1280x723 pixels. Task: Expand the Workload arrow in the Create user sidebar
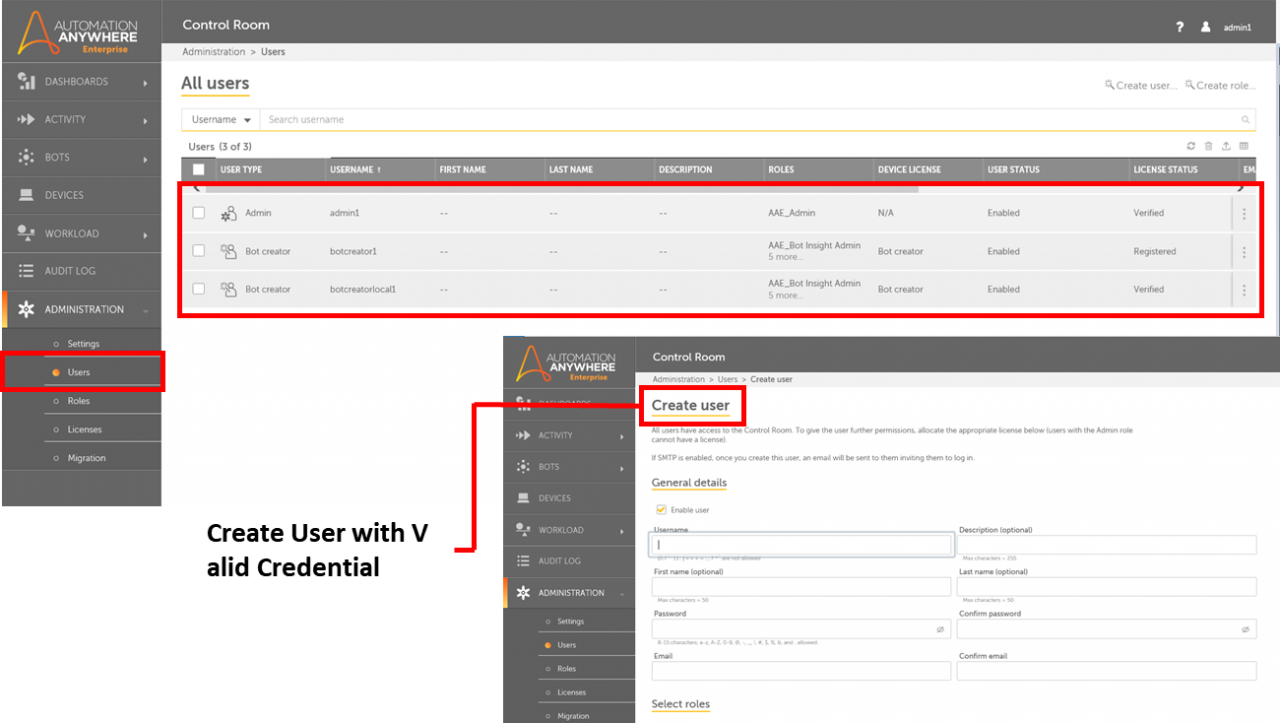(x=621, y=531)
